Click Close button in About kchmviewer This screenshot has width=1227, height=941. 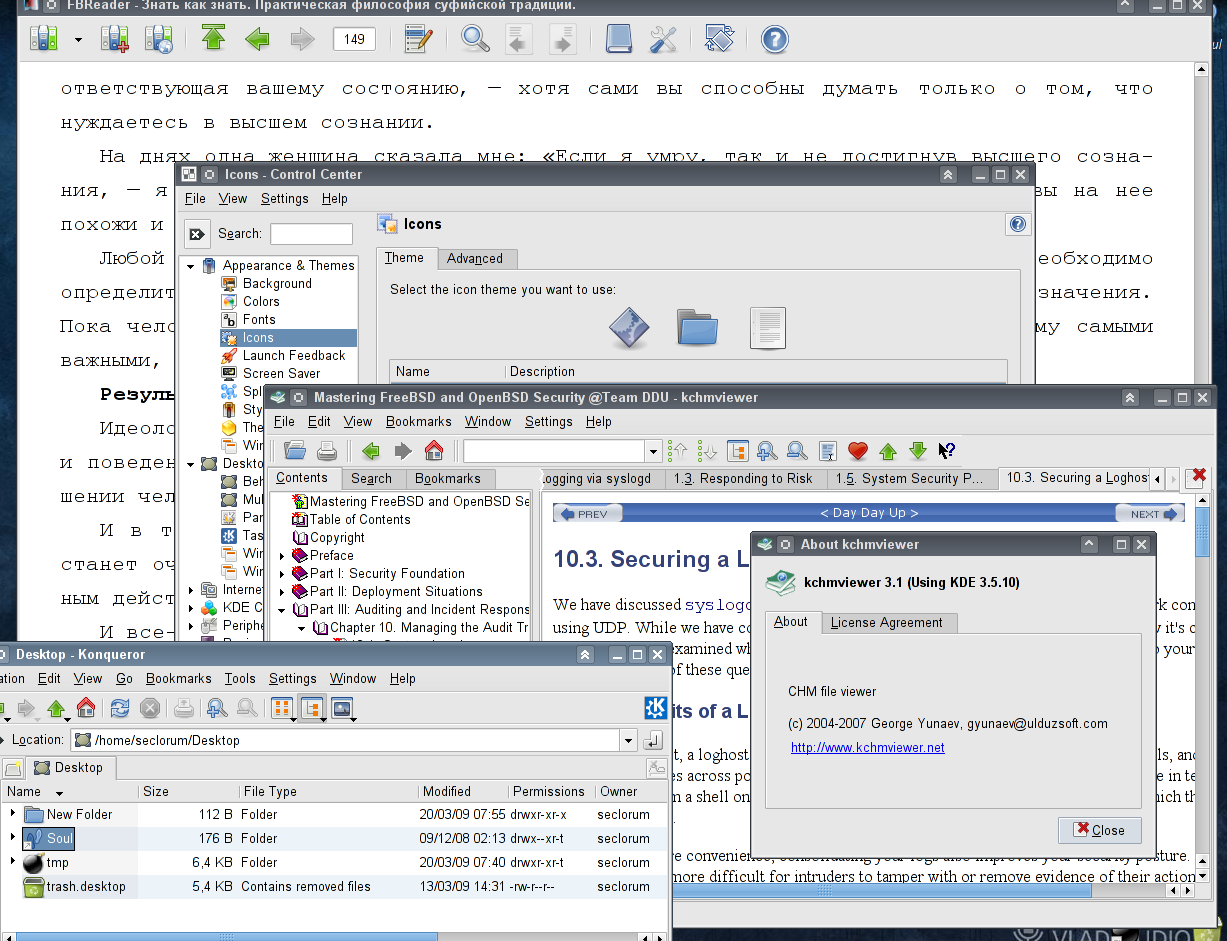(x=1098, y=830)
